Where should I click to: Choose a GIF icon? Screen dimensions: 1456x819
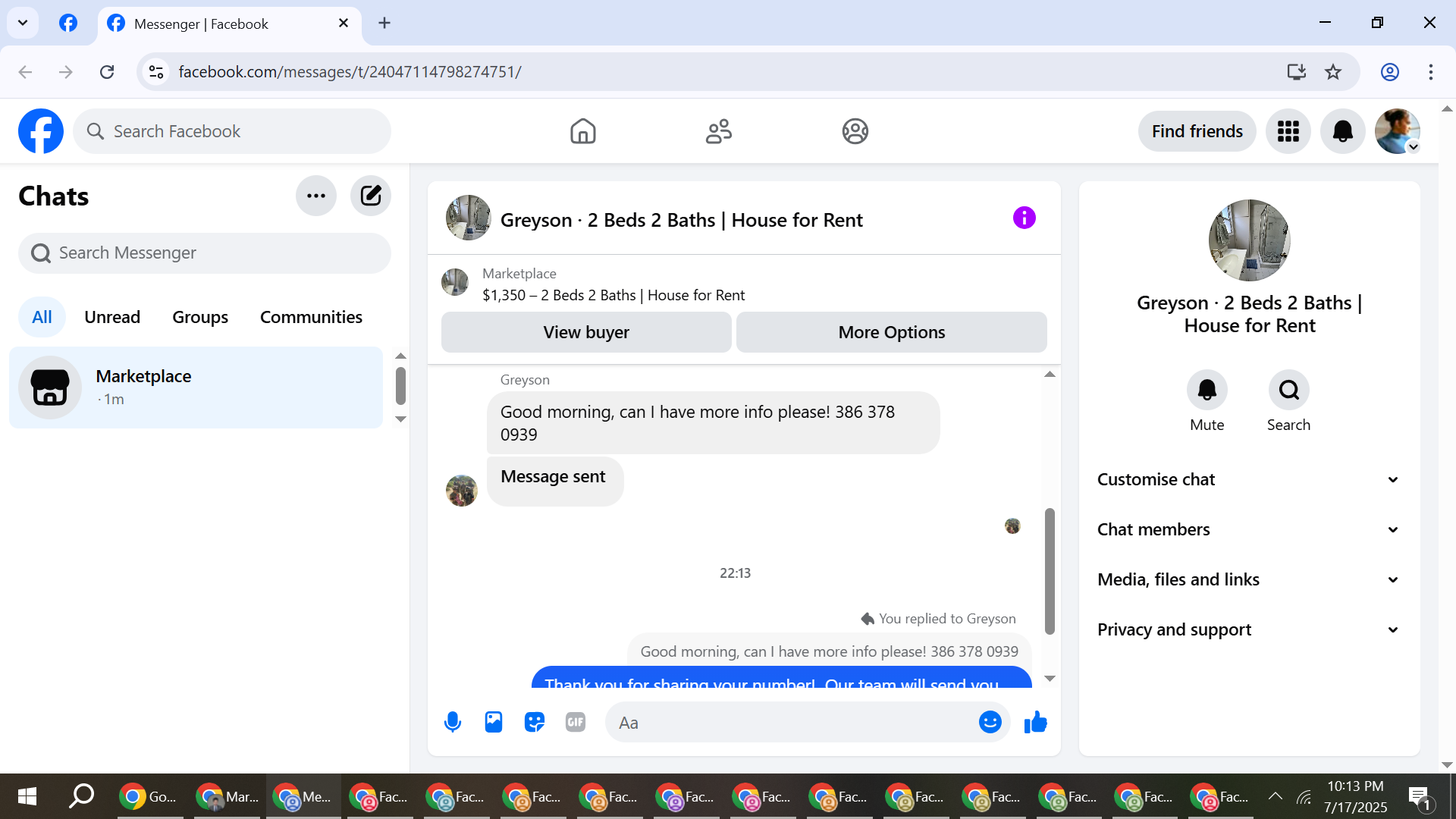pyautogui.click(x=576, y=723)
